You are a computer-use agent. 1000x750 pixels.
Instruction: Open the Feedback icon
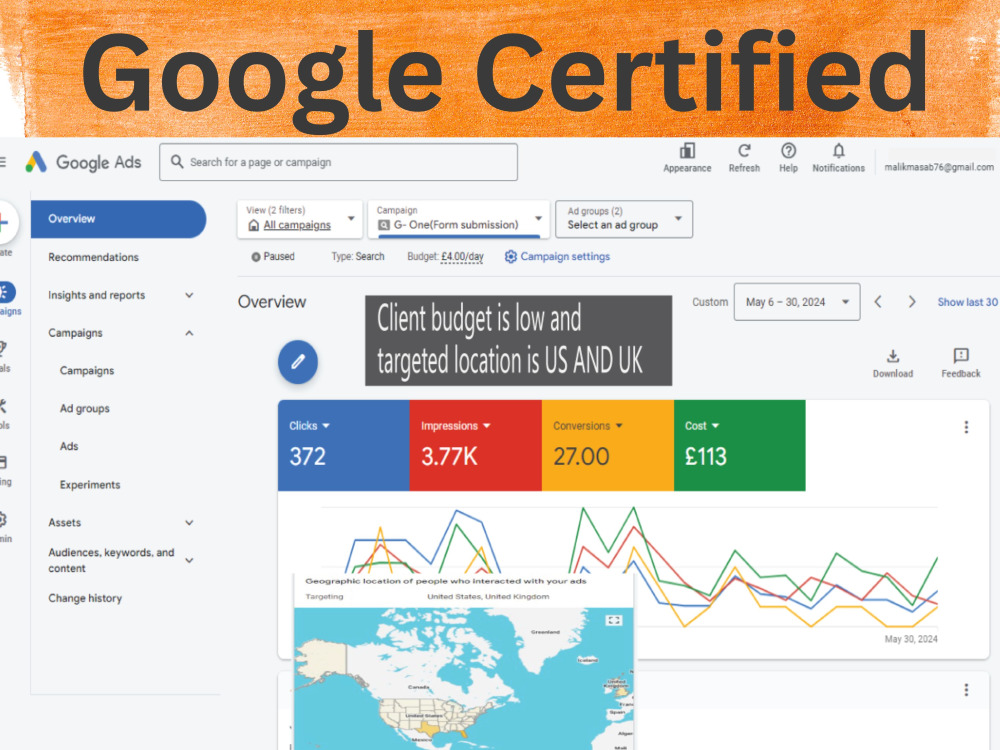(x=960, y=363)
